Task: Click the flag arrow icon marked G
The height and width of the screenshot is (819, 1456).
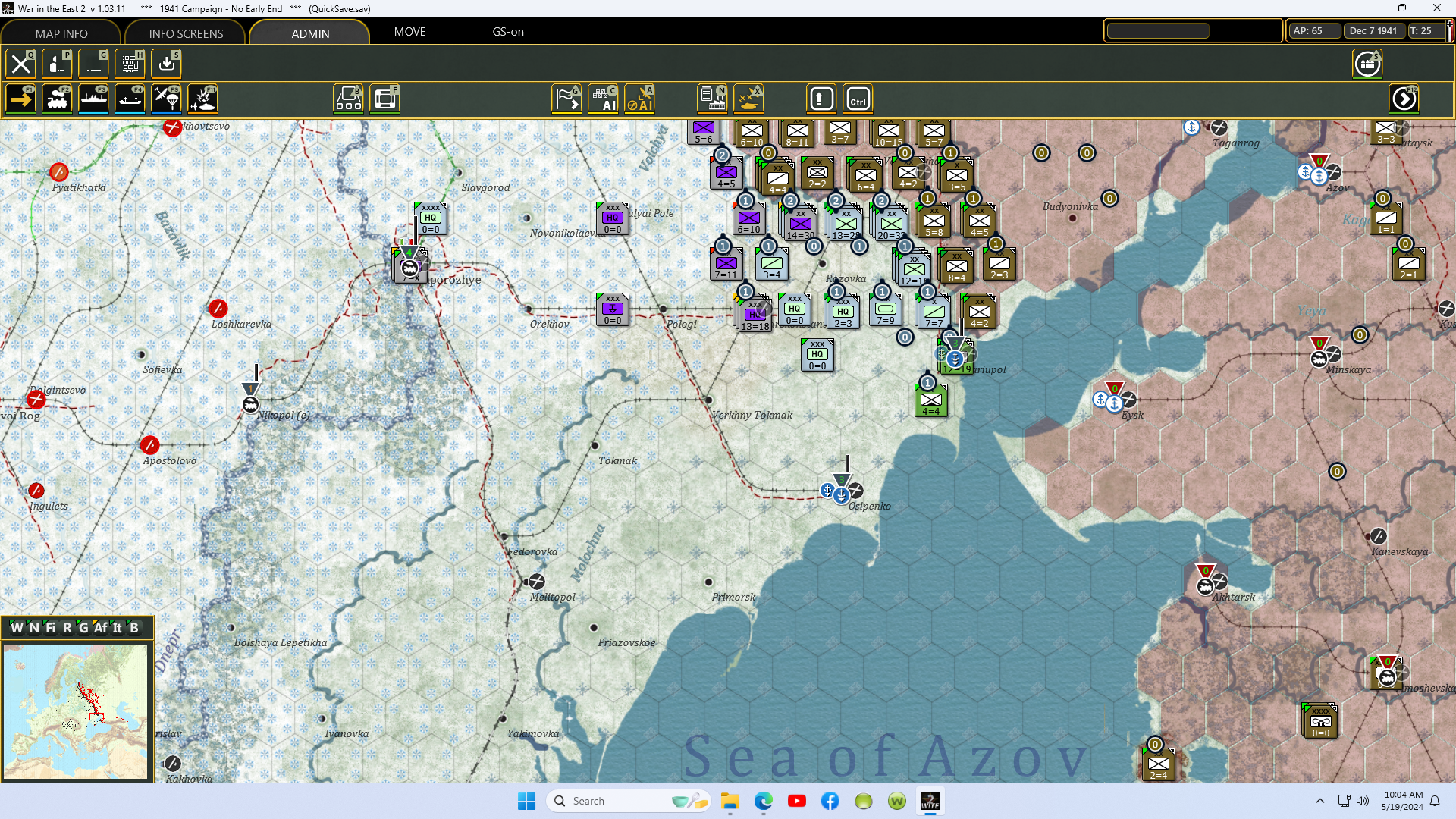Action: tap(567, 99)
